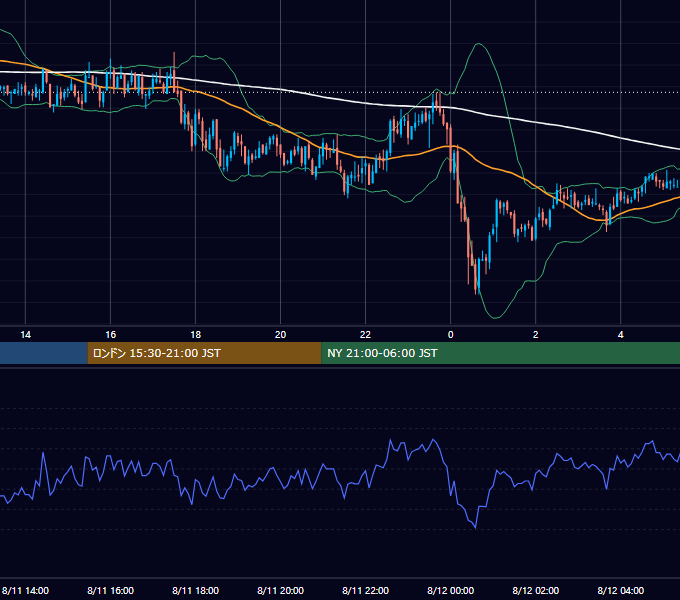
Task: Click the 8/12 00:00 date label
Action: point(451,590)
